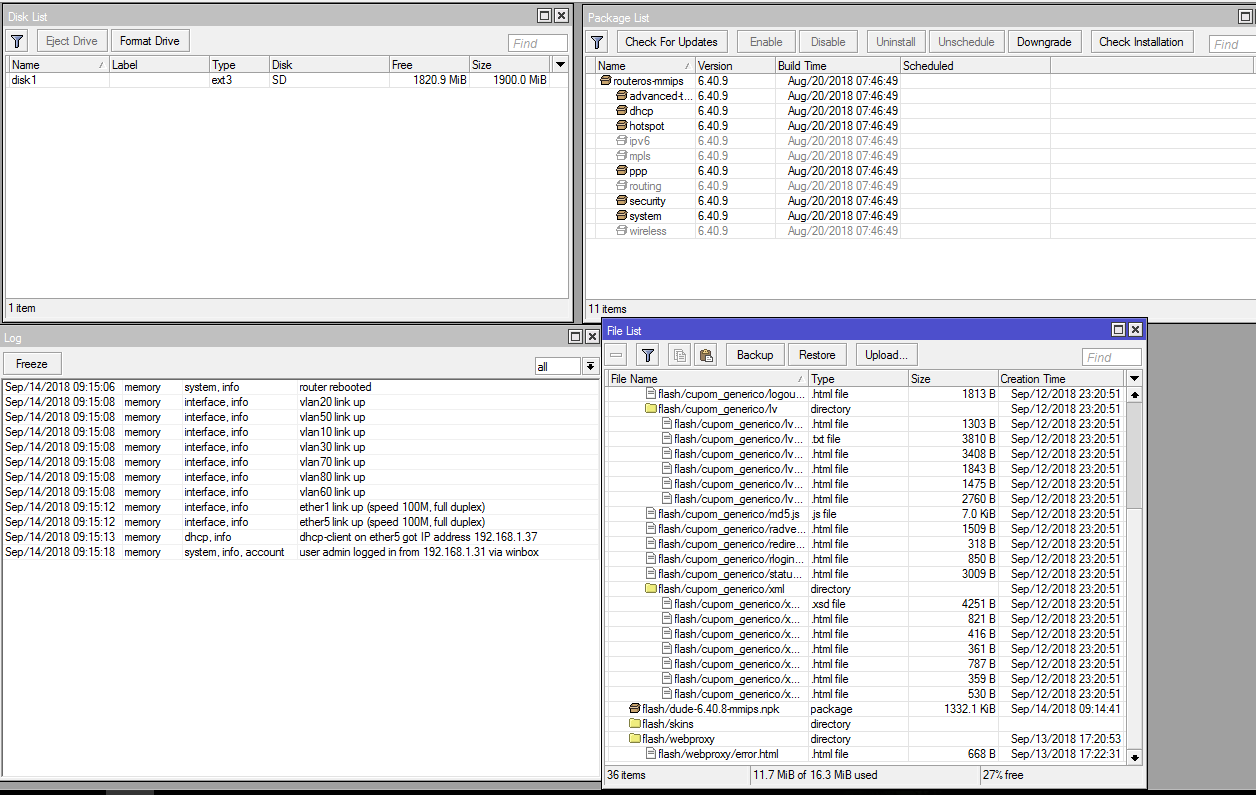Select the dhcp-client got IP address log entry

coord(300,537)
